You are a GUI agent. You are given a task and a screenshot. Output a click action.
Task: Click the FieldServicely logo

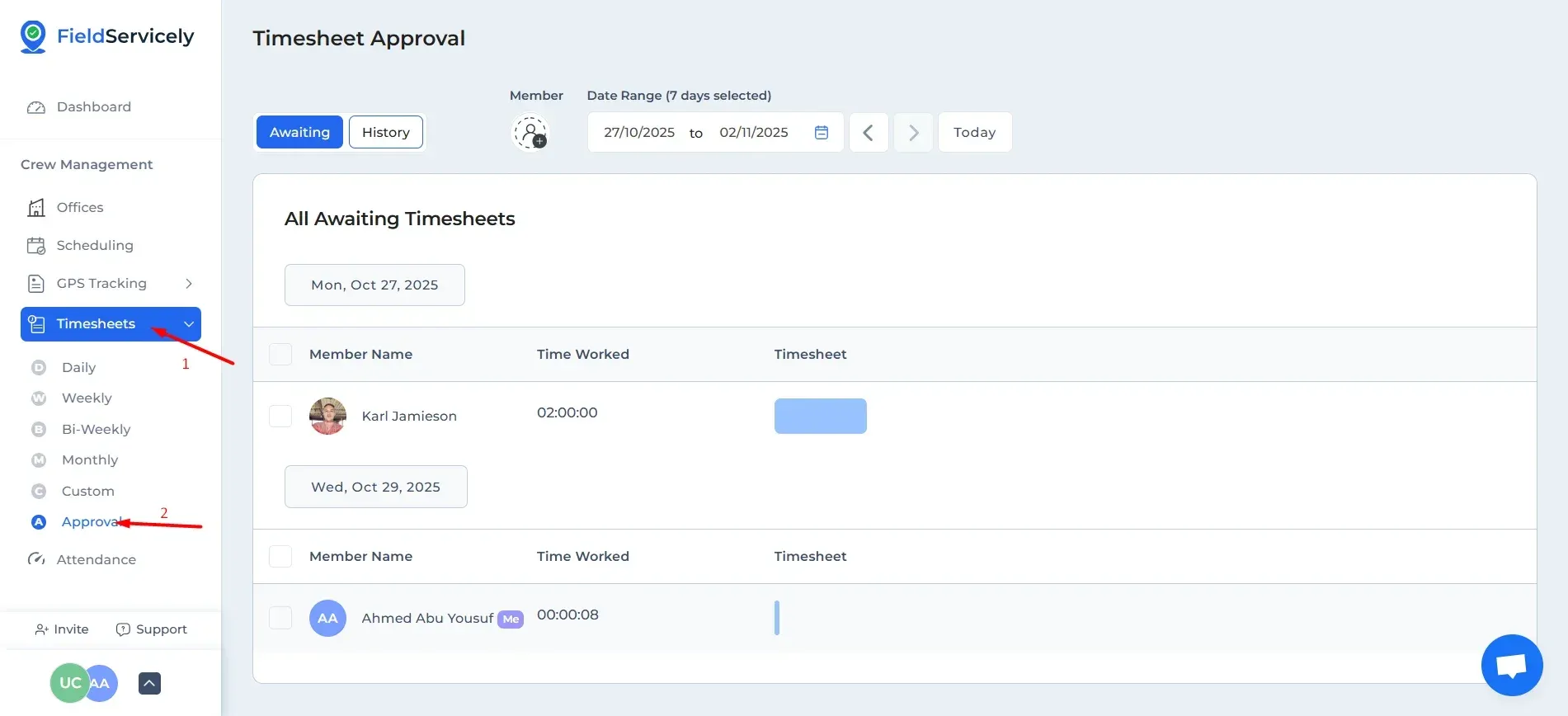107,36
